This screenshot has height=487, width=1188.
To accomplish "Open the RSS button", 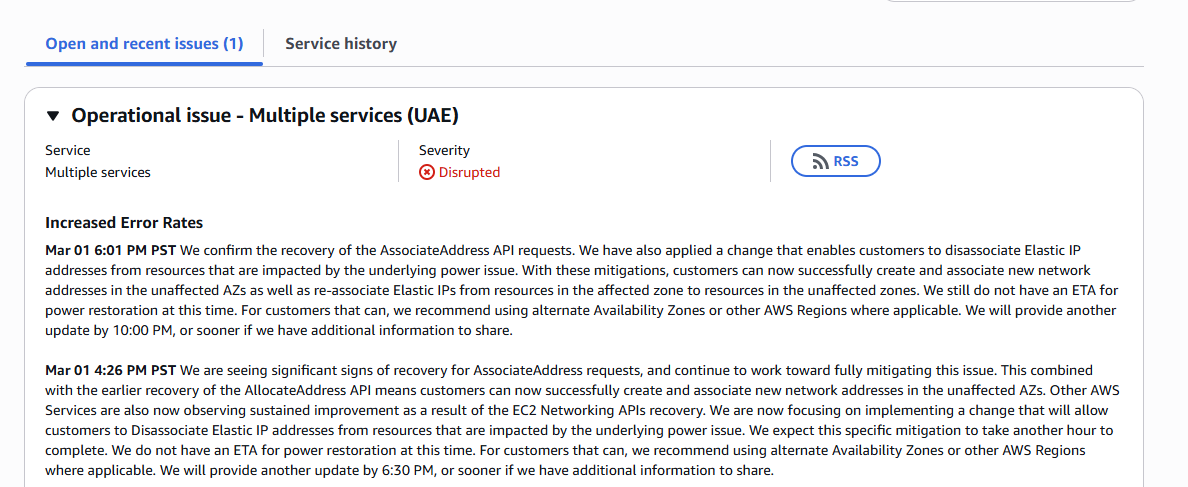I will click(836, 161).
